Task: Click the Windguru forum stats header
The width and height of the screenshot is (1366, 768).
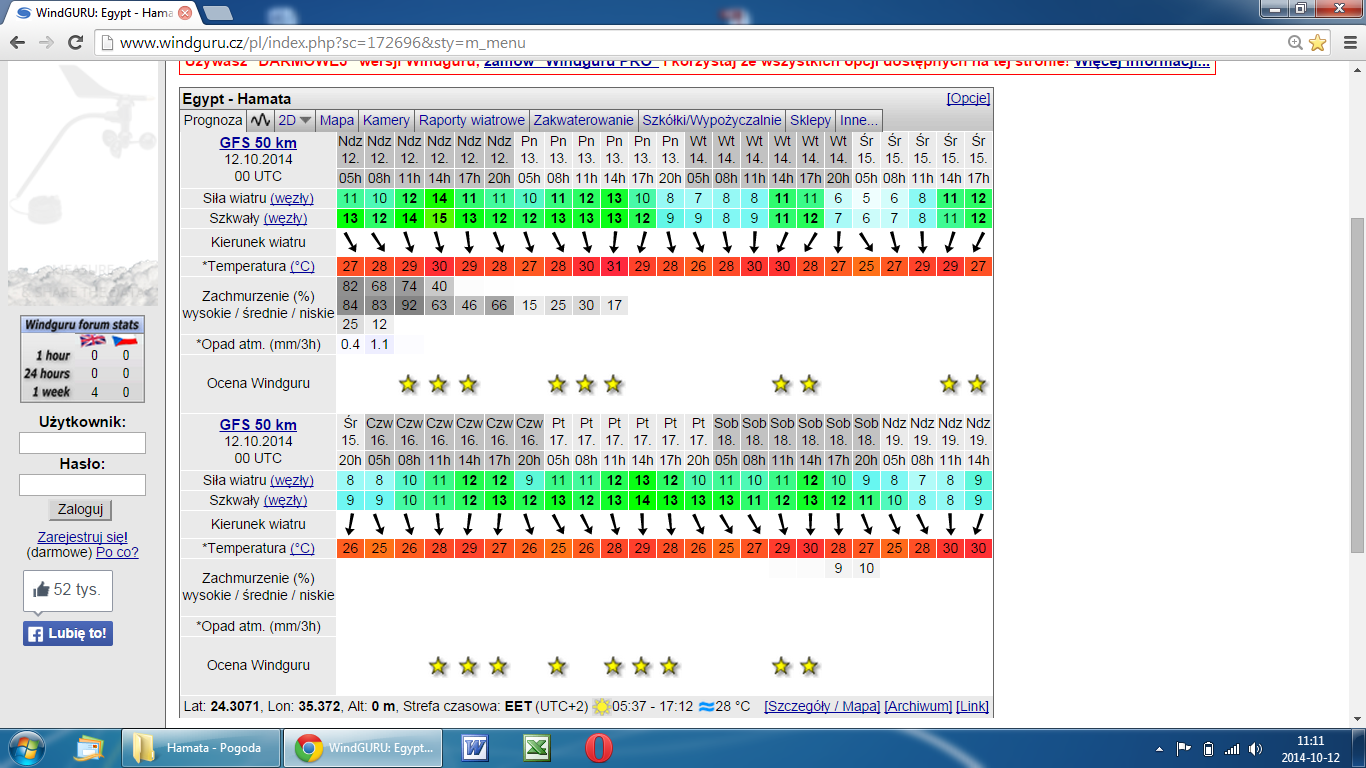Action: [82, 325]
